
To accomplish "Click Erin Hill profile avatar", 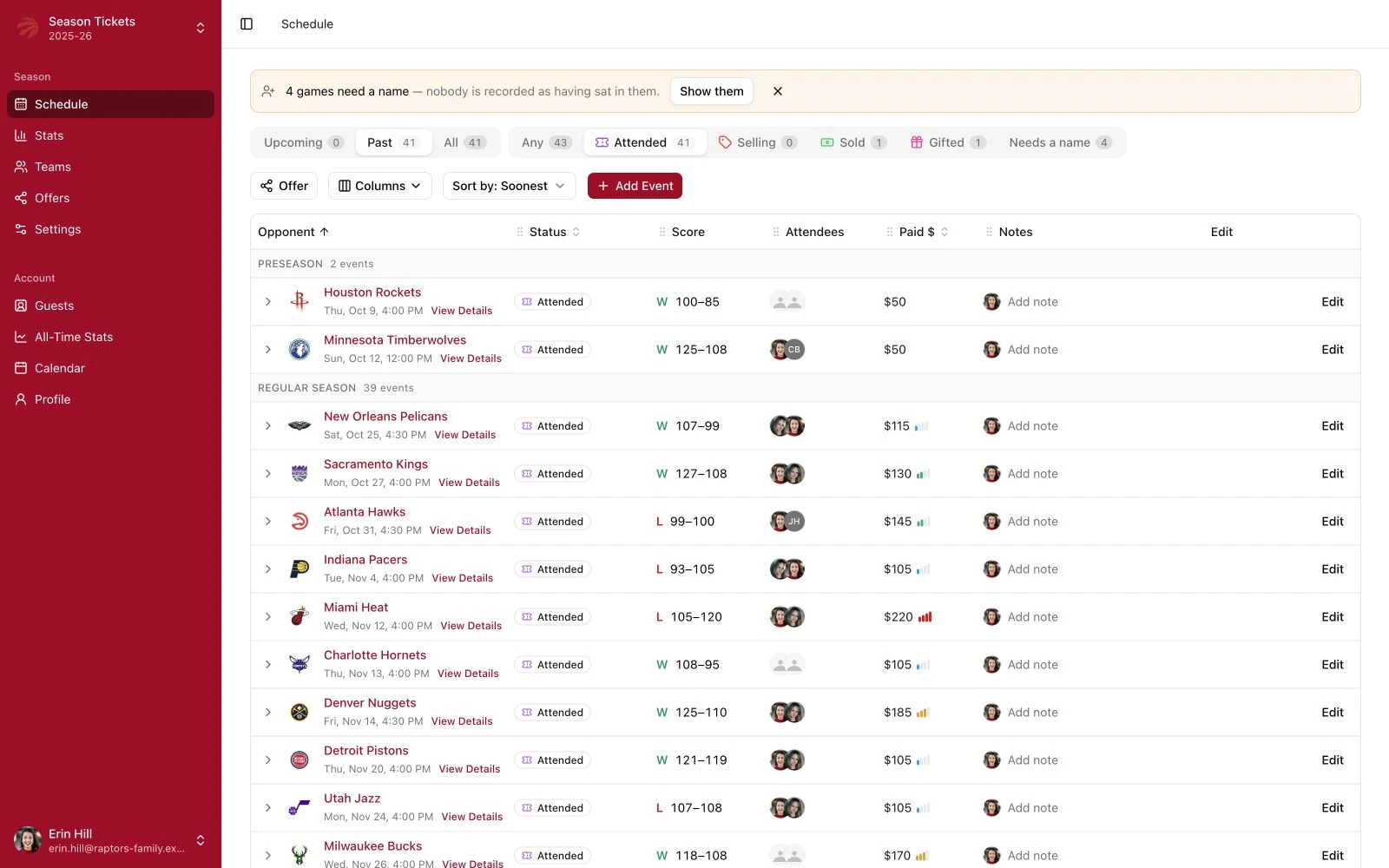I will click(x=28, y=840).
